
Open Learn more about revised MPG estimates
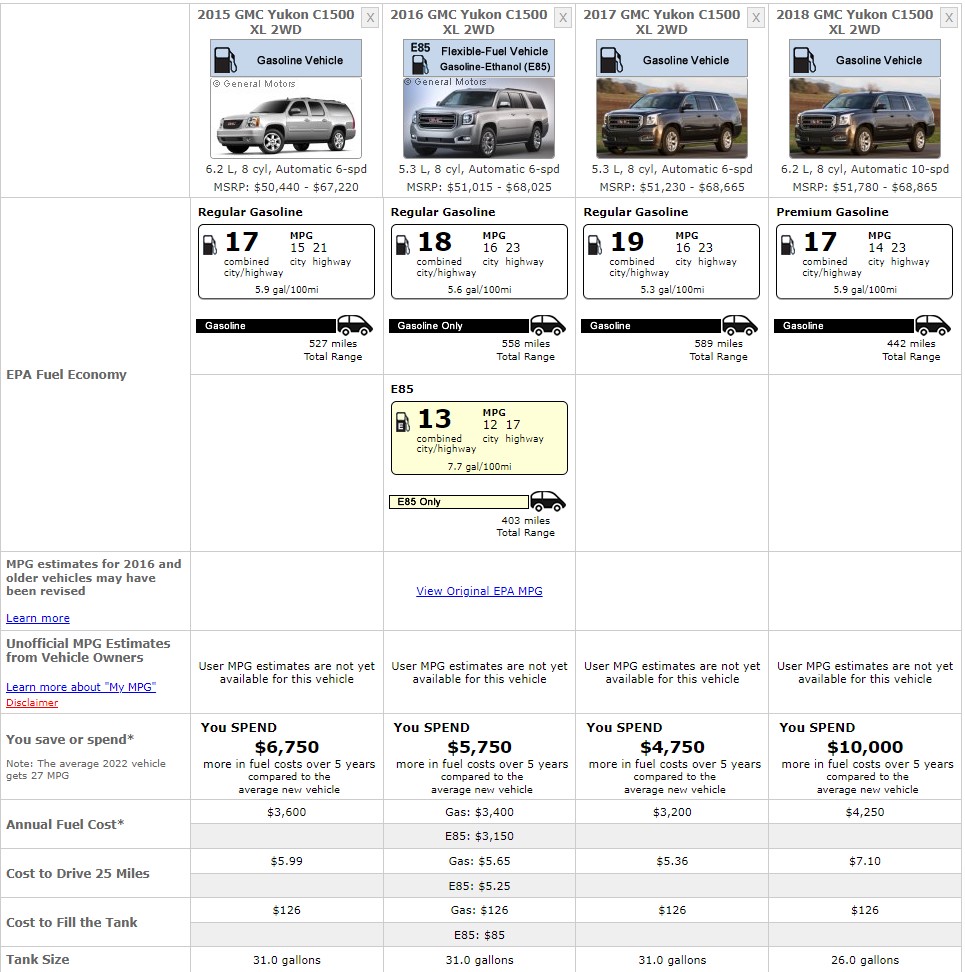coord(38,618)
